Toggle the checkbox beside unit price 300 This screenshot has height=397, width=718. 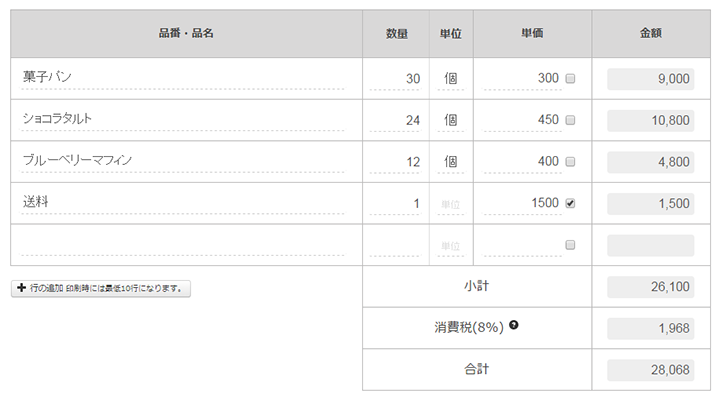point(570,79)
